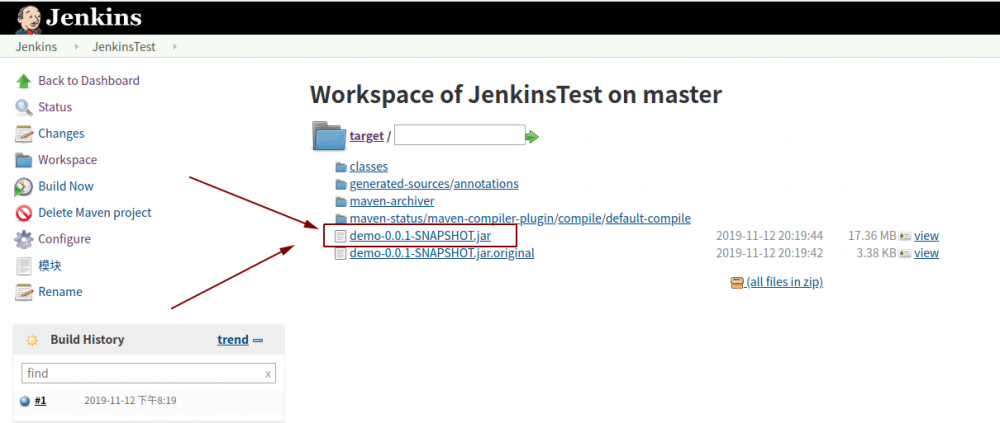
Task: Download demo-0.0.1-SNAPSHOT.jar.original file
Action: 442,253
